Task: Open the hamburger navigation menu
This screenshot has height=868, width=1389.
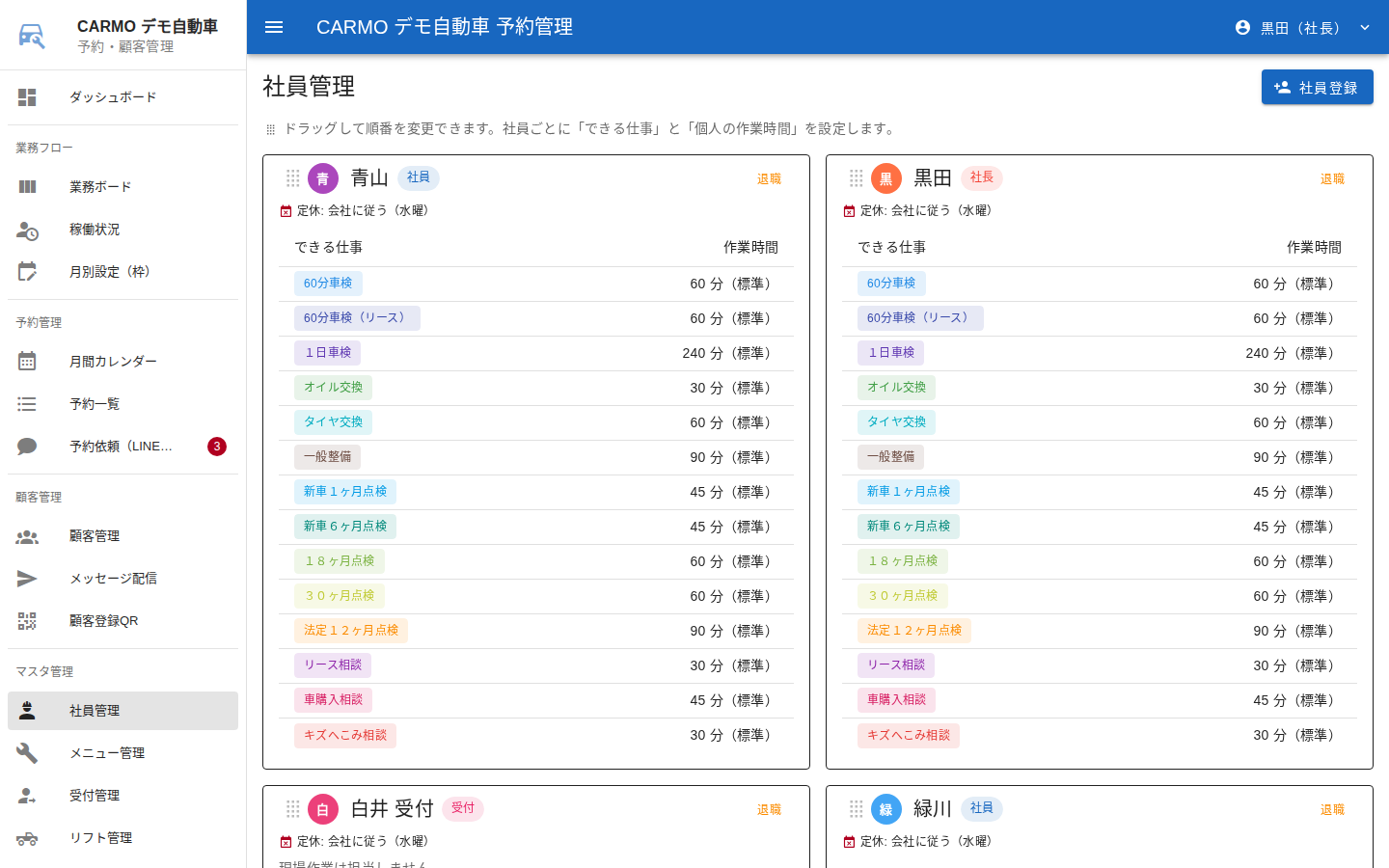Action: (x=274, y=27)
